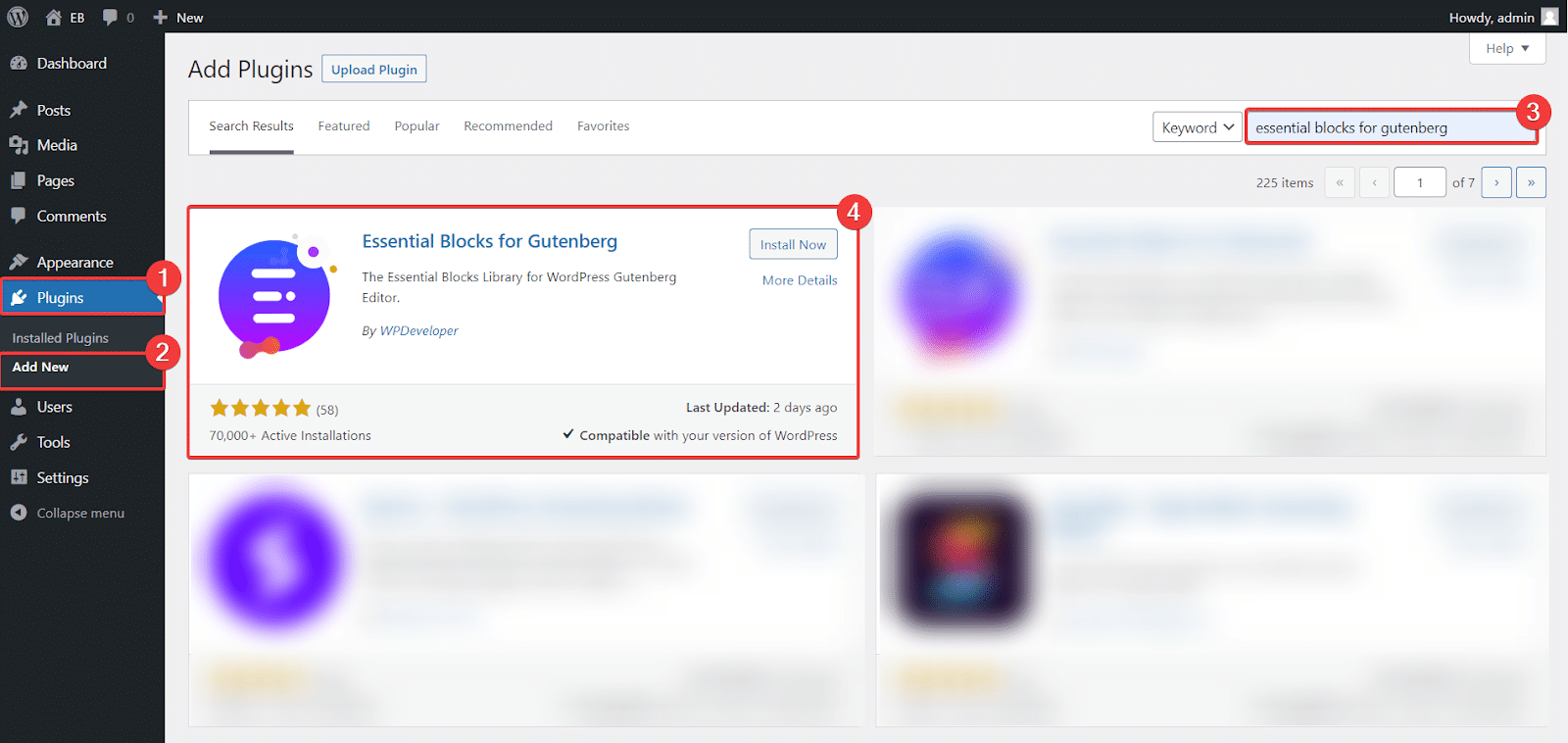Click Install Now for Essential Blocks

(793, 244)
